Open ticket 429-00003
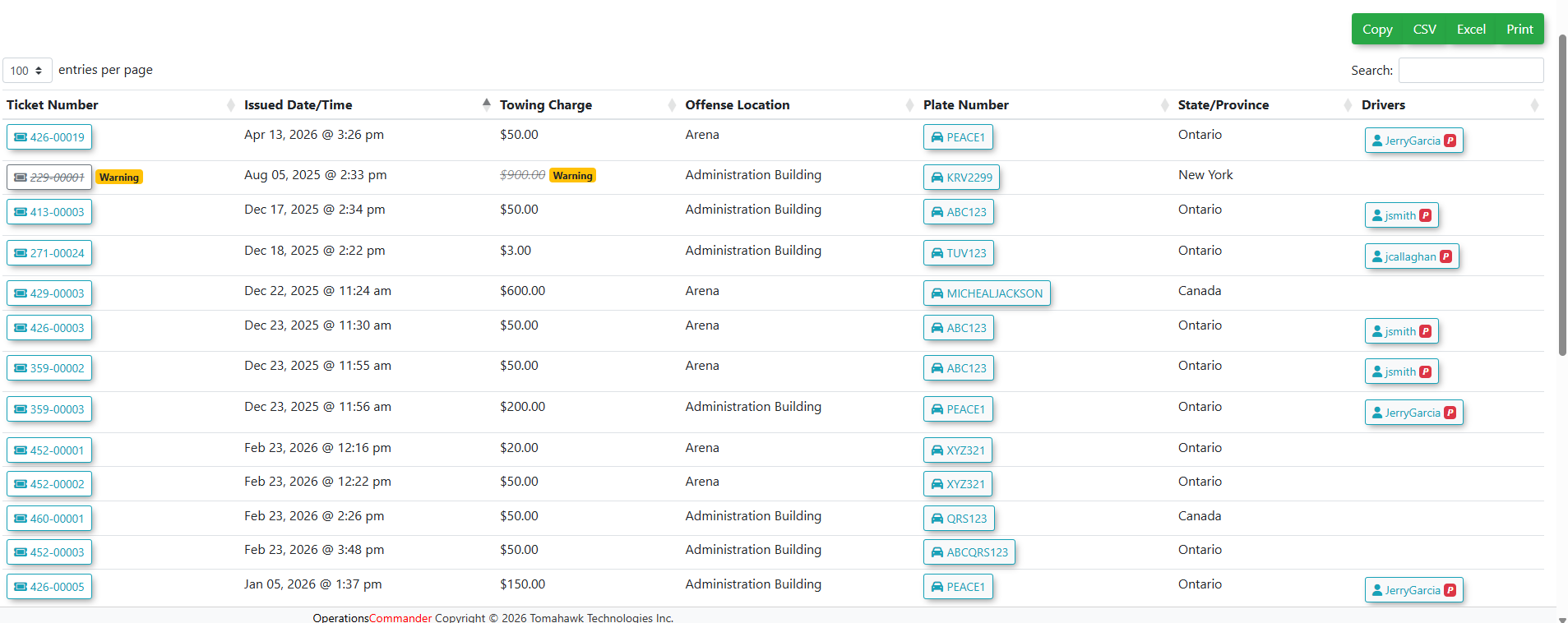1568x623 pixels. tap(49, 293)
